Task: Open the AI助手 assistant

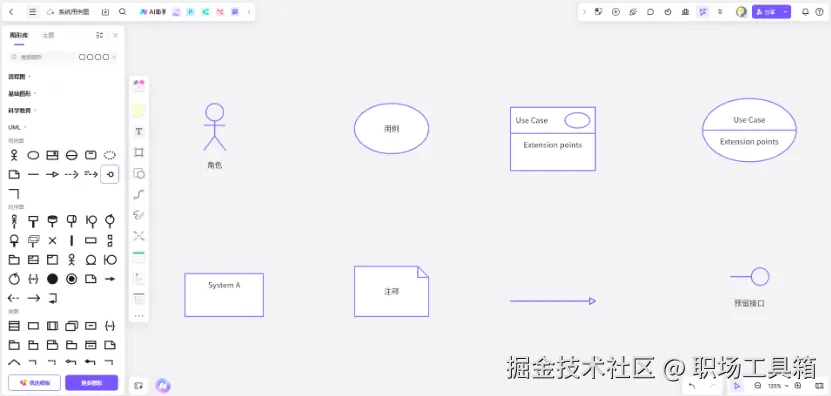Action: 153,12
